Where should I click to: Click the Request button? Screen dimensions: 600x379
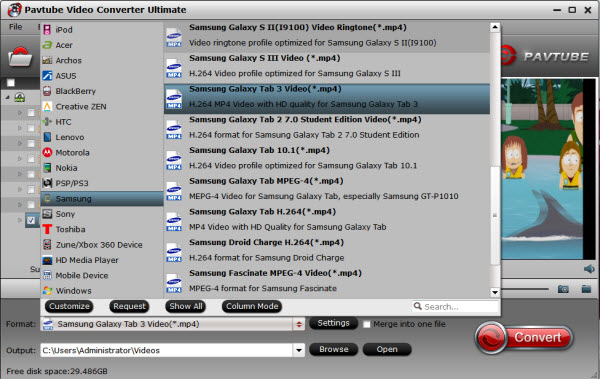coord(129,306)
